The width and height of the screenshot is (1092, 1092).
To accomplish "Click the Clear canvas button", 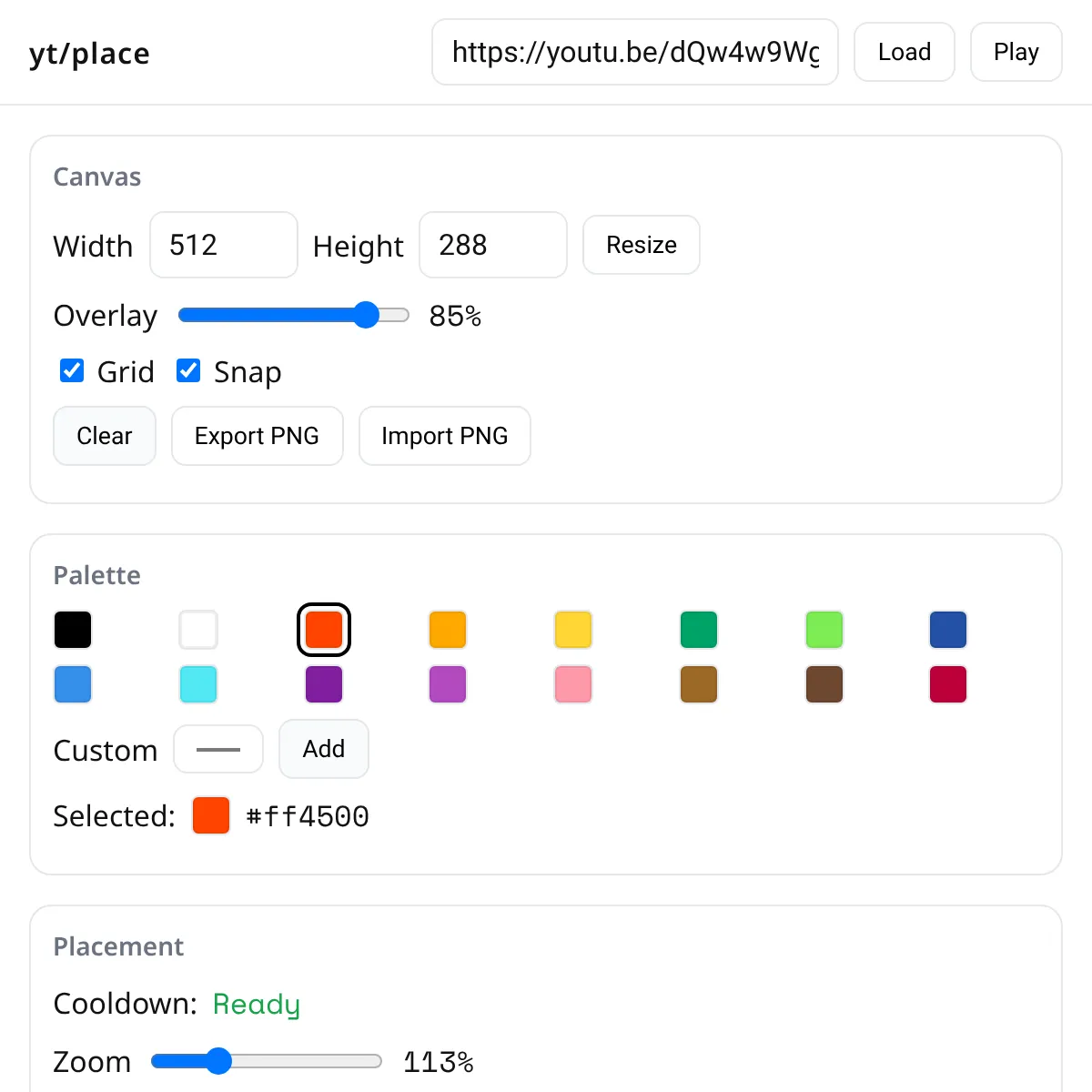I will pos(105,436).
